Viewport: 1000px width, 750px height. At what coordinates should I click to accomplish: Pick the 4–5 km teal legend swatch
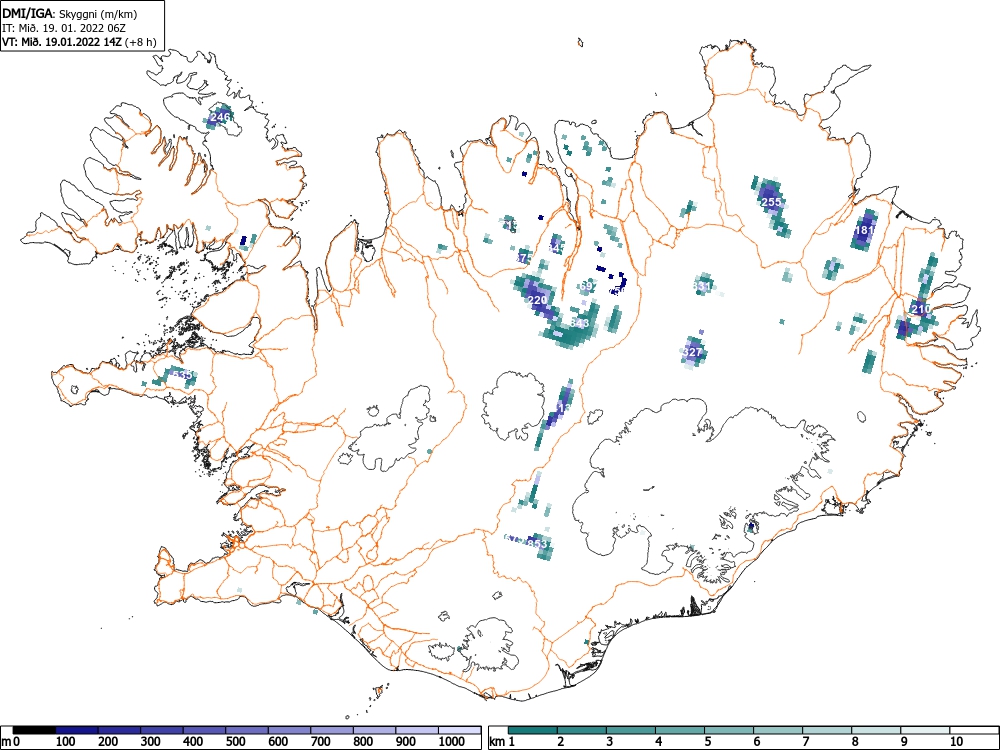(680, 730)
